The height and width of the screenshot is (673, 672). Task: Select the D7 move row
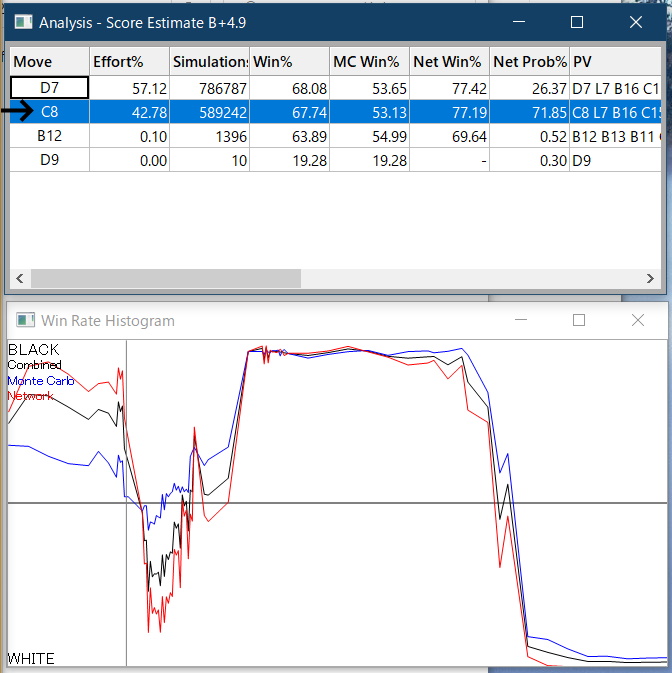[49, 88]
